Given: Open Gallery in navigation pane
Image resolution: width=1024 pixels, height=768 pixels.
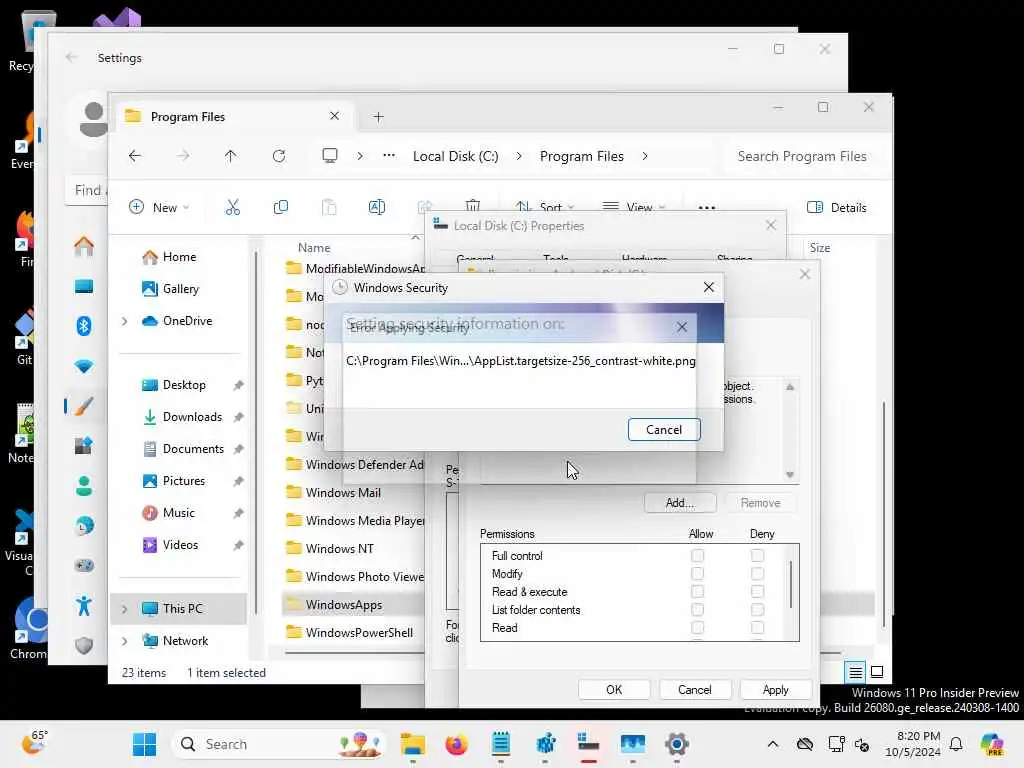Looking at the screenshot, I should coord(170,289).
